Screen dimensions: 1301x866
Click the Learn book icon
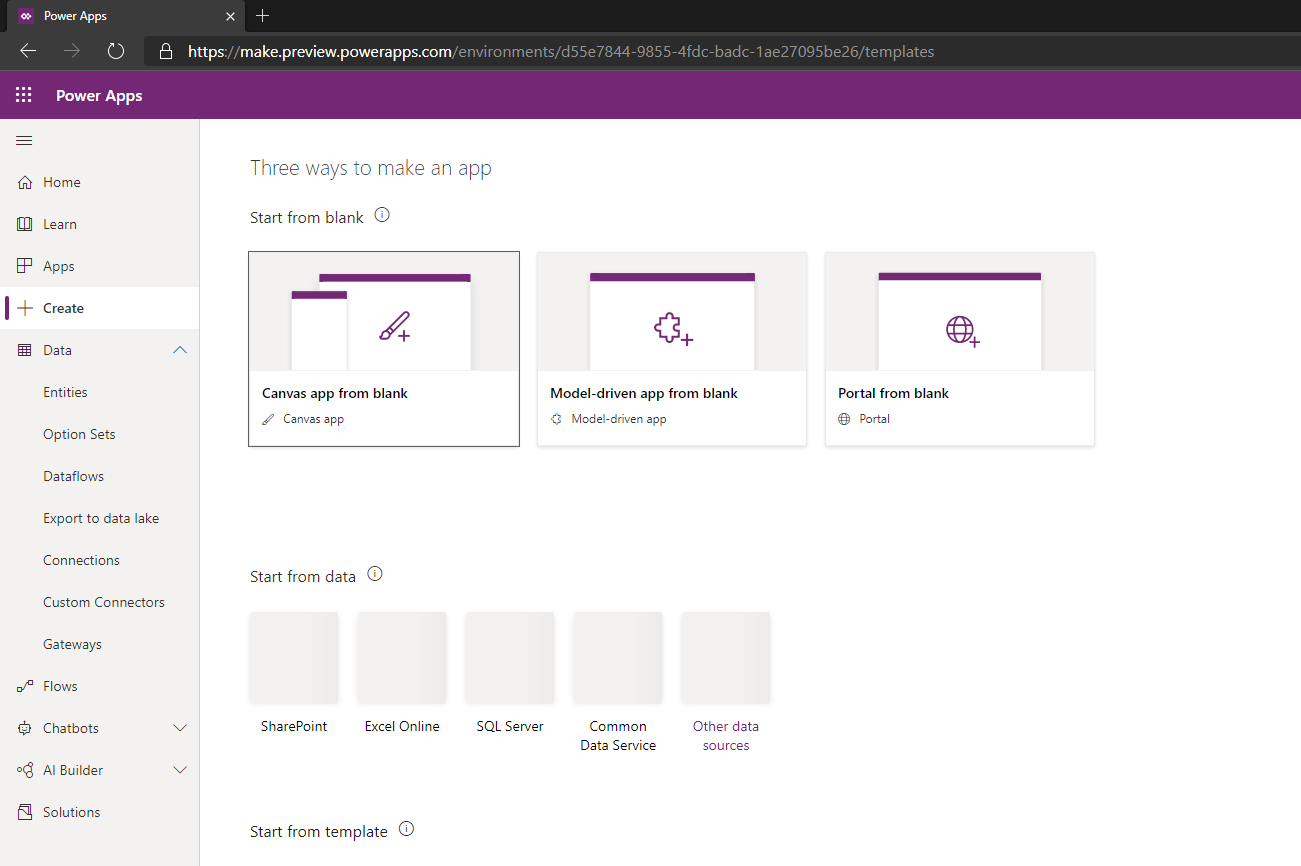tap(25, 224)
